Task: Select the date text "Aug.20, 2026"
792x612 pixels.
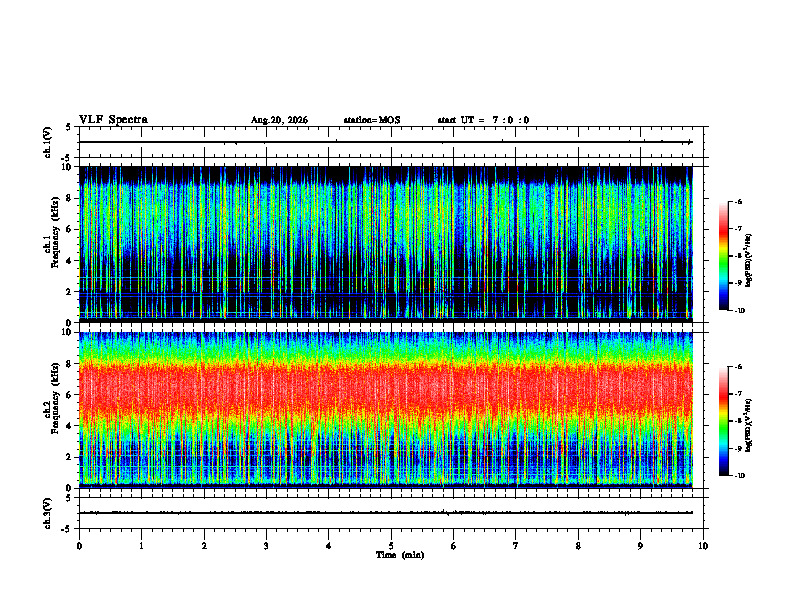Action: point(279,120)
